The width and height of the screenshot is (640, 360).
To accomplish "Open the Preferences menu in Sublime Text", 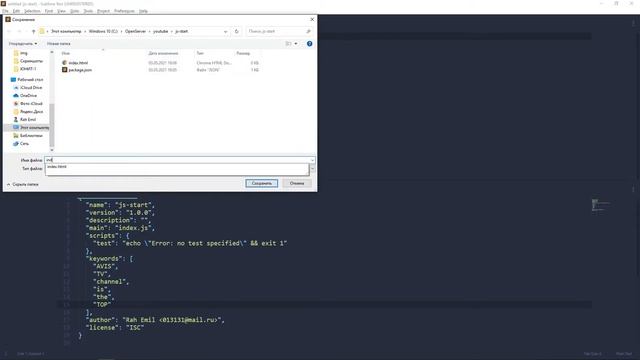I will click(124, 11).
